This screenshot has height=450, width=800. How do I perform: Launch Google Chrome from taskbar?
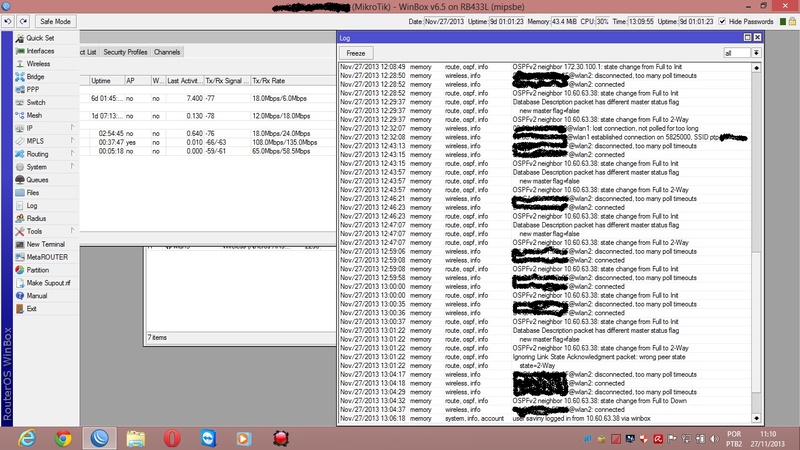63,438
